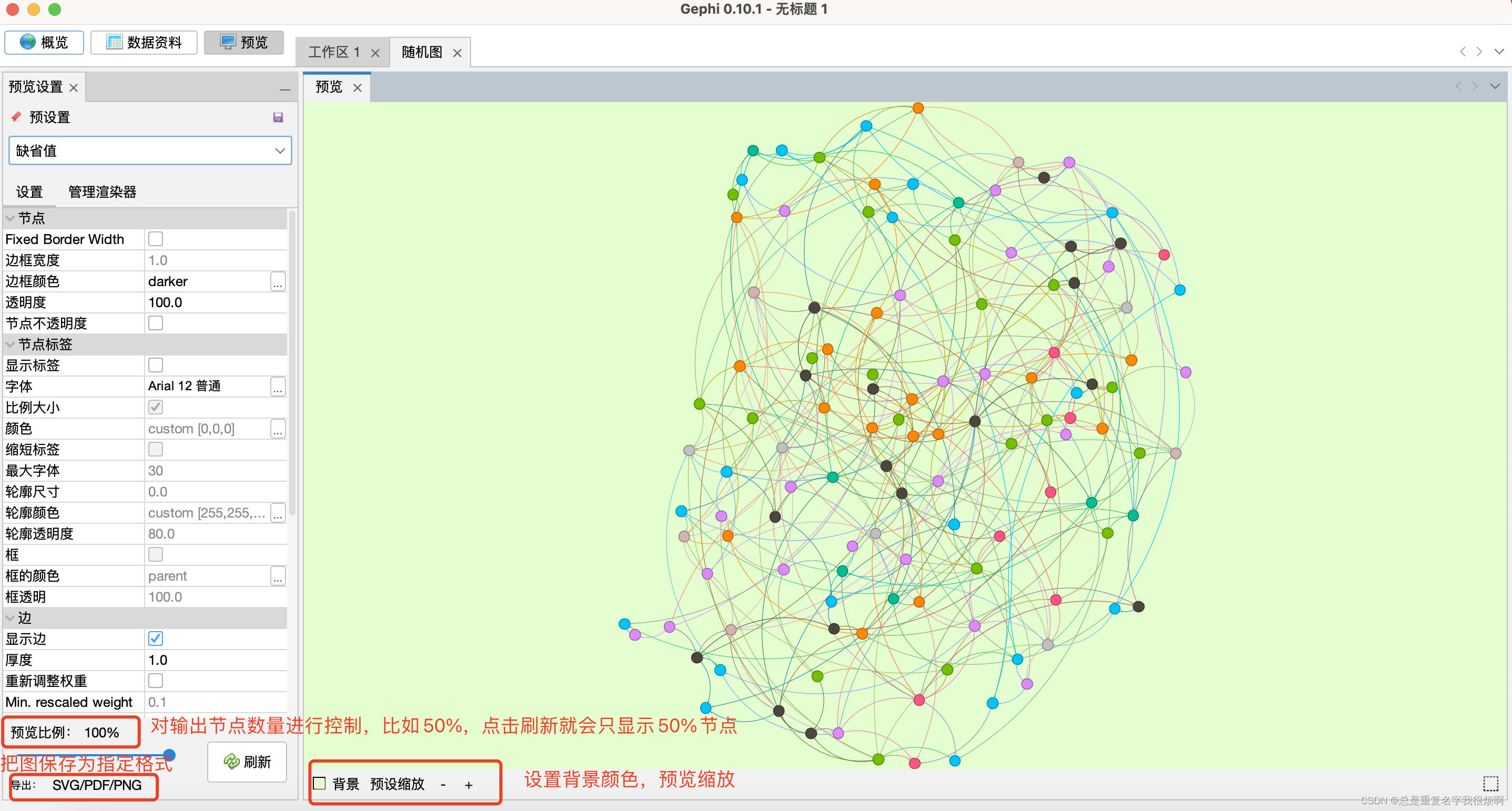1512x811 pixels.
Task: Click the preview ratio slider handle
Action: click(169, 755)
